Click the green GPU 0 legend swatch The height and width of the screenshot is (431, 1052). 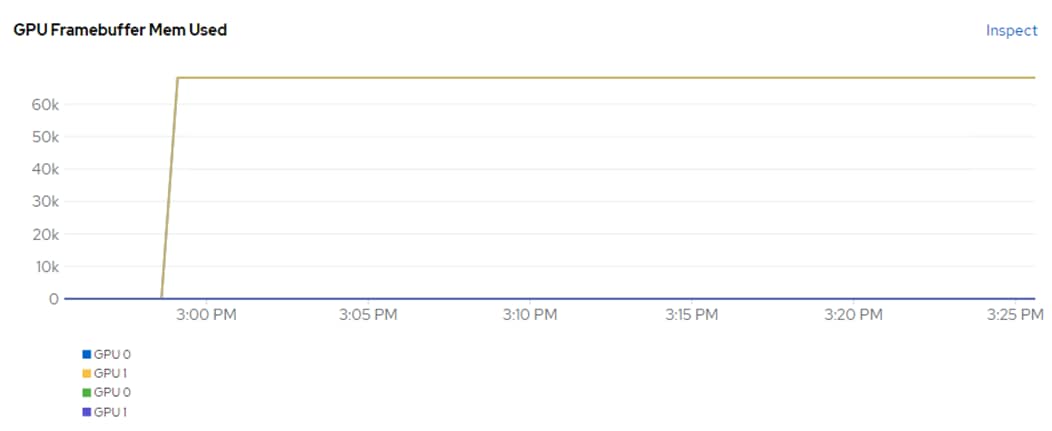point(86,392)
